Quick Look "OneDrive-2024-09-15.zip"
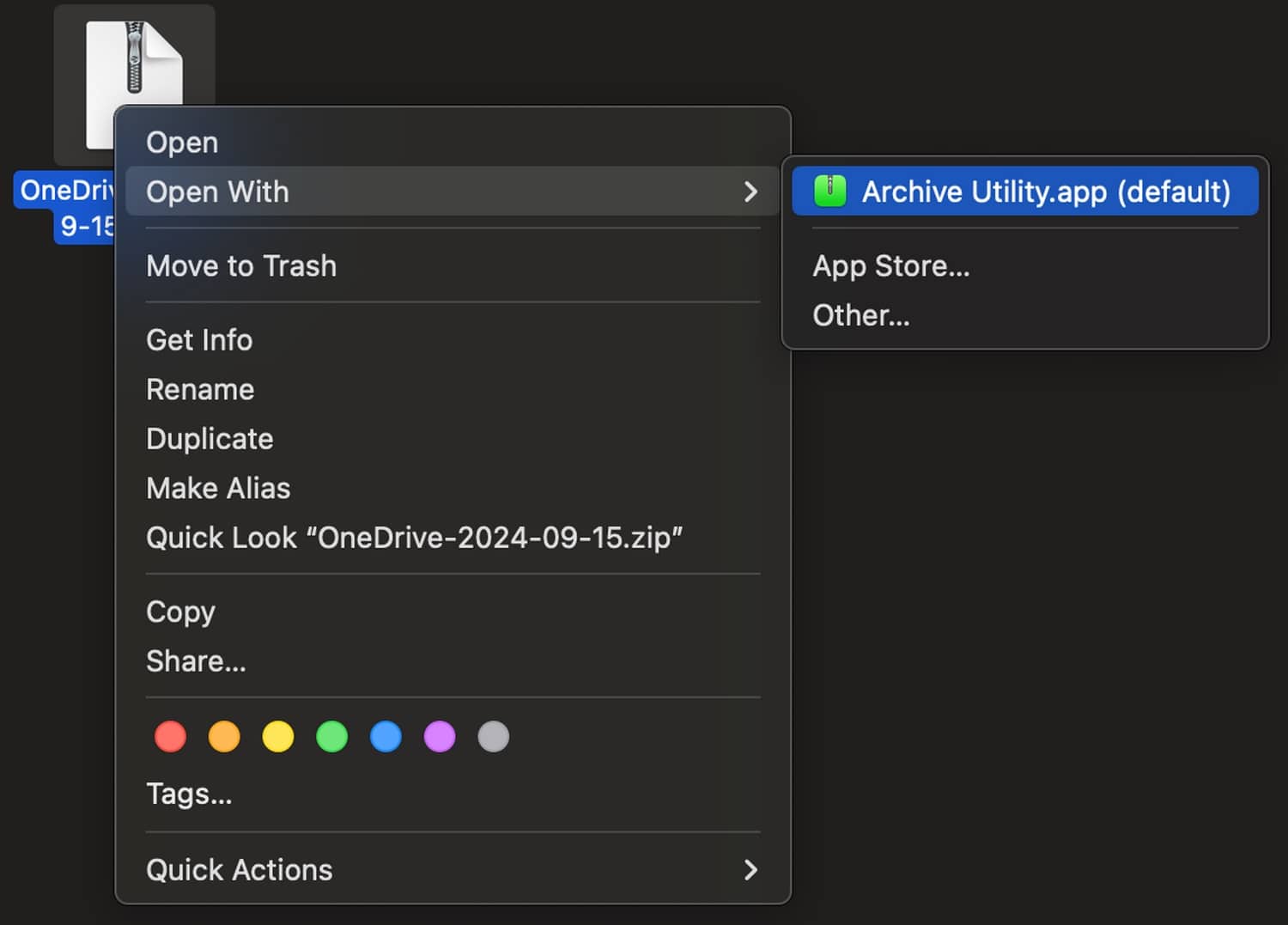 pyautogui.click(x=414, y=538)
